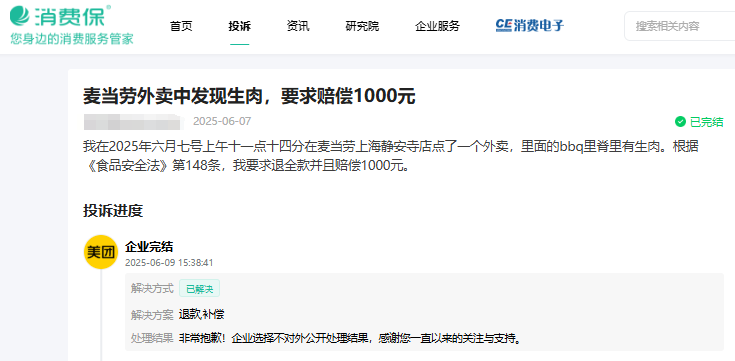
Task: Click the complaint paragraph mentioning 《食品安全法》第148条
Action: [391, 156]
